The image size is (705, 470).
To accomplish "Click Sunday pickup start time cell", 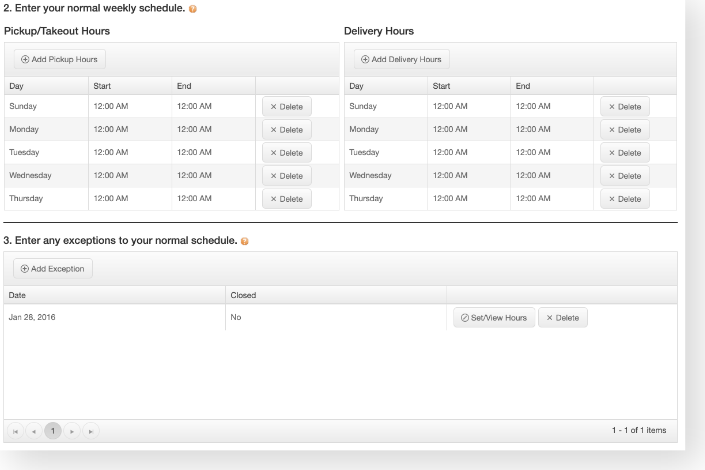I will [x=110, y=106].
